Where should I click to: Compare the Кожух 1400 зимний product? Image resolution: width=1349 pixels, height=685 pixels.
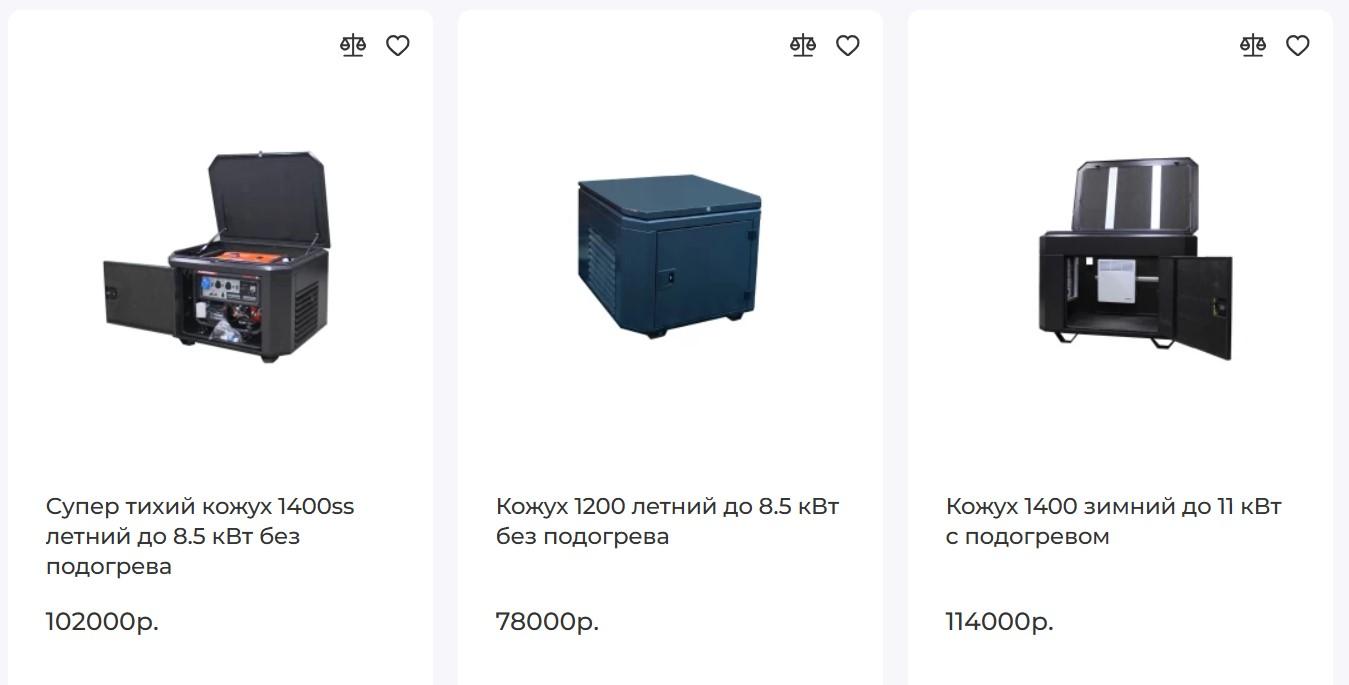(x=1253, y=46)
